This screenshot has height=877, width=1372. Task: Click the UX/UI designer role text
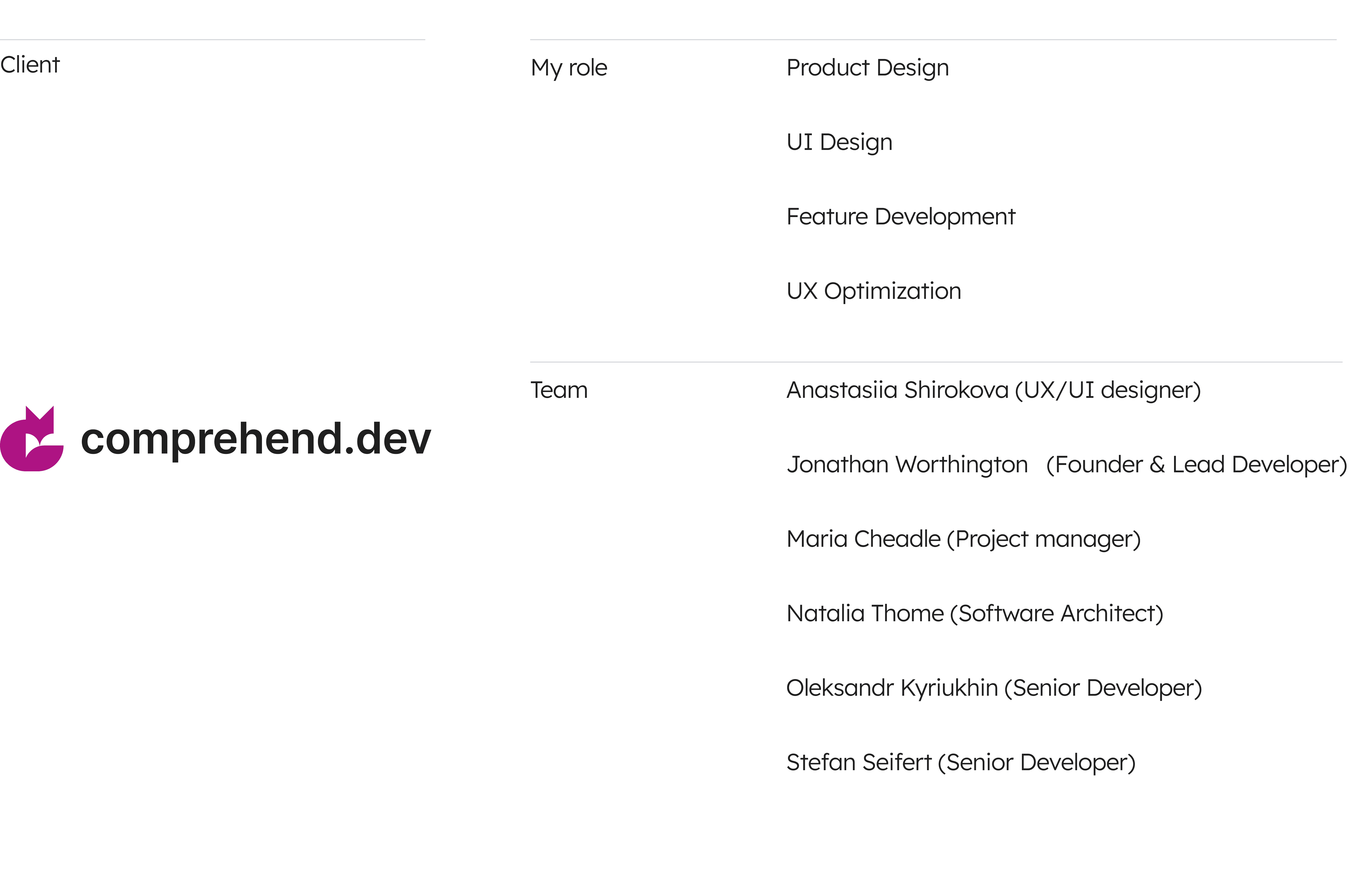tap(1108, 390)
